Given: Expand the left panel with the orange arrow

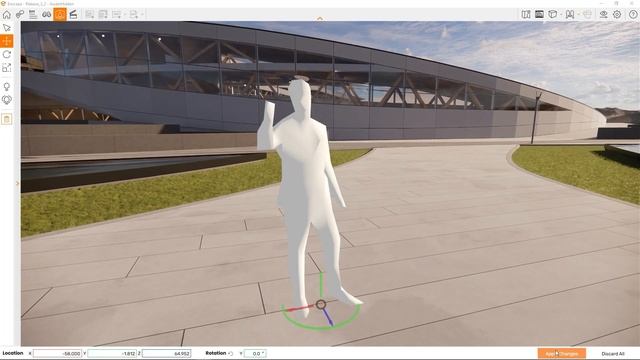Looking at the screenshot, I should (x=17, y=183).
